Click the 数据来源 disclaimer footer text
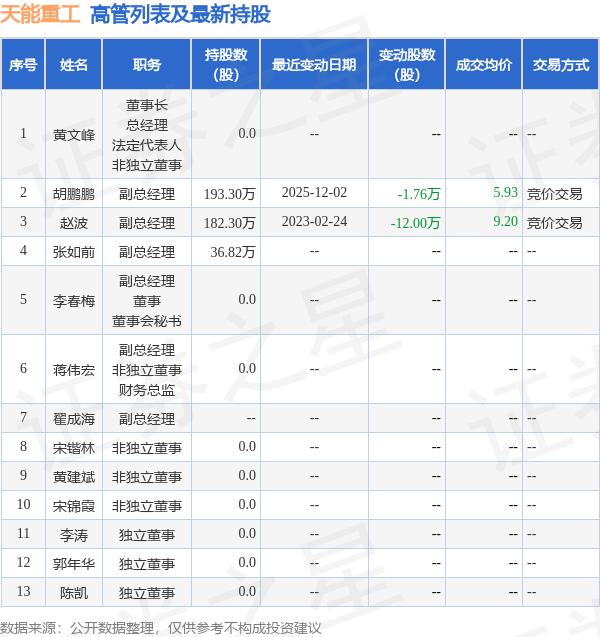The width and height of the screenshot is (600, 637). 161,628
